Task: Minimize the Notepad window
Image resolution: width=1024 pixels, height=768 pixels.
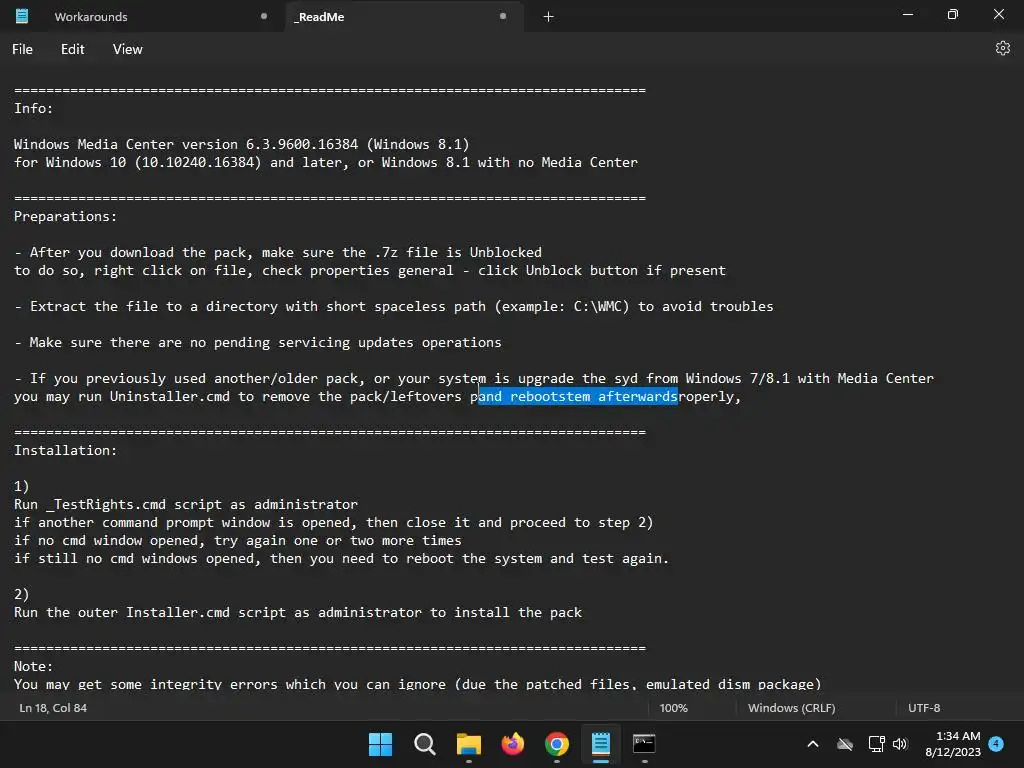Action: pyautogui.click(x=908, y=14)
